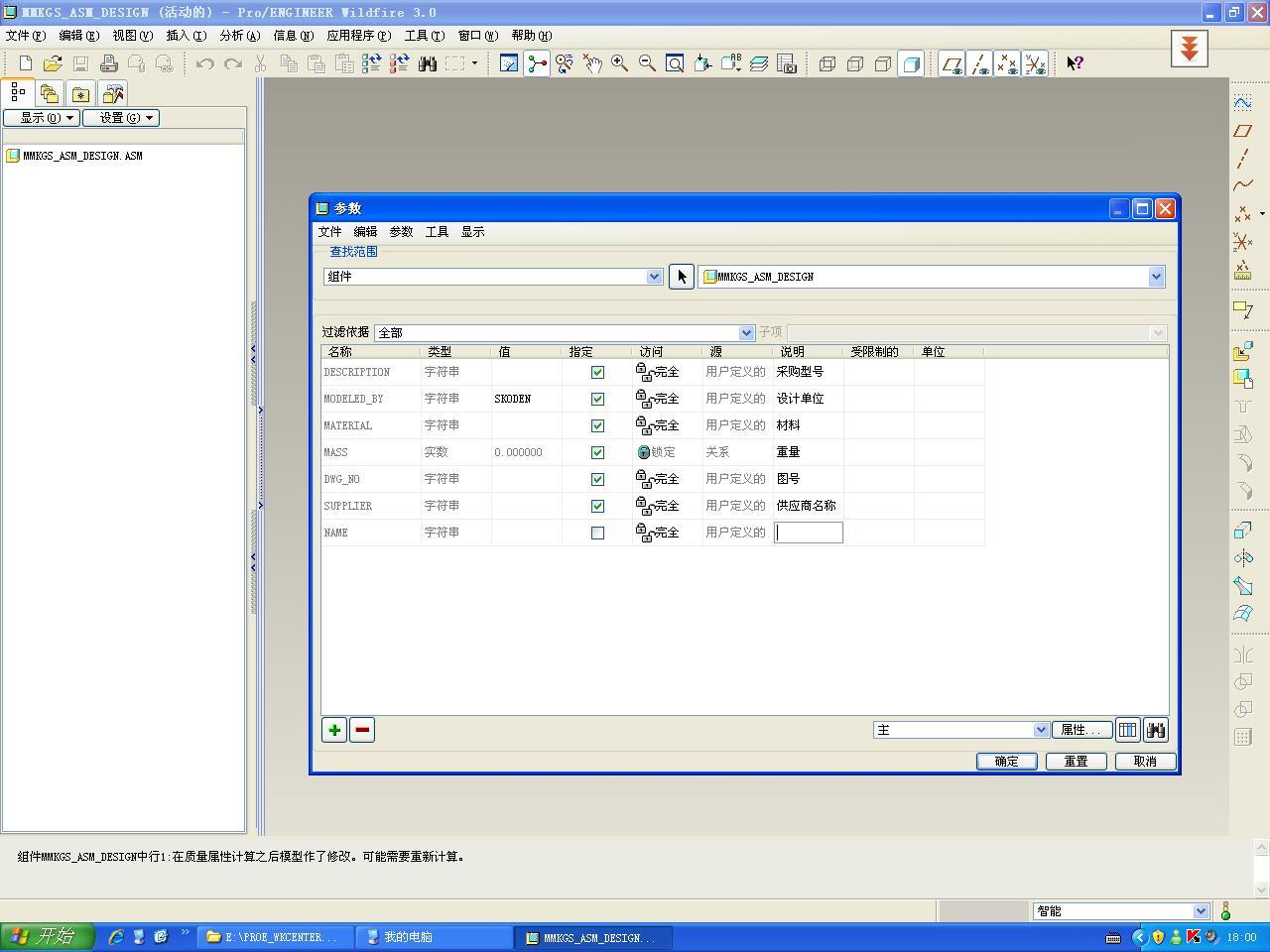Click the Find binoculars icon in main toolbar

(x=428, y=63)
